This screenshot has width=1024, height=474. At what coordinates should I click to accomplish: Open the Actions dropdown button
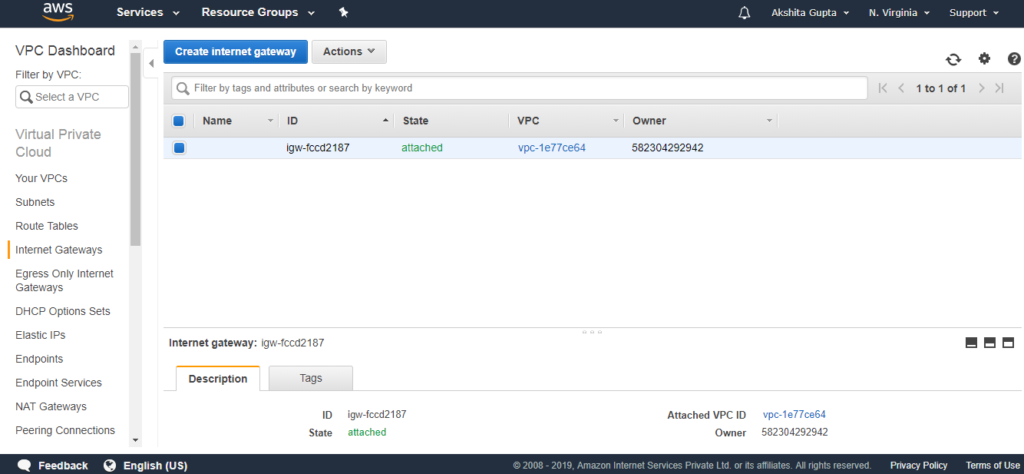(349, 52)
